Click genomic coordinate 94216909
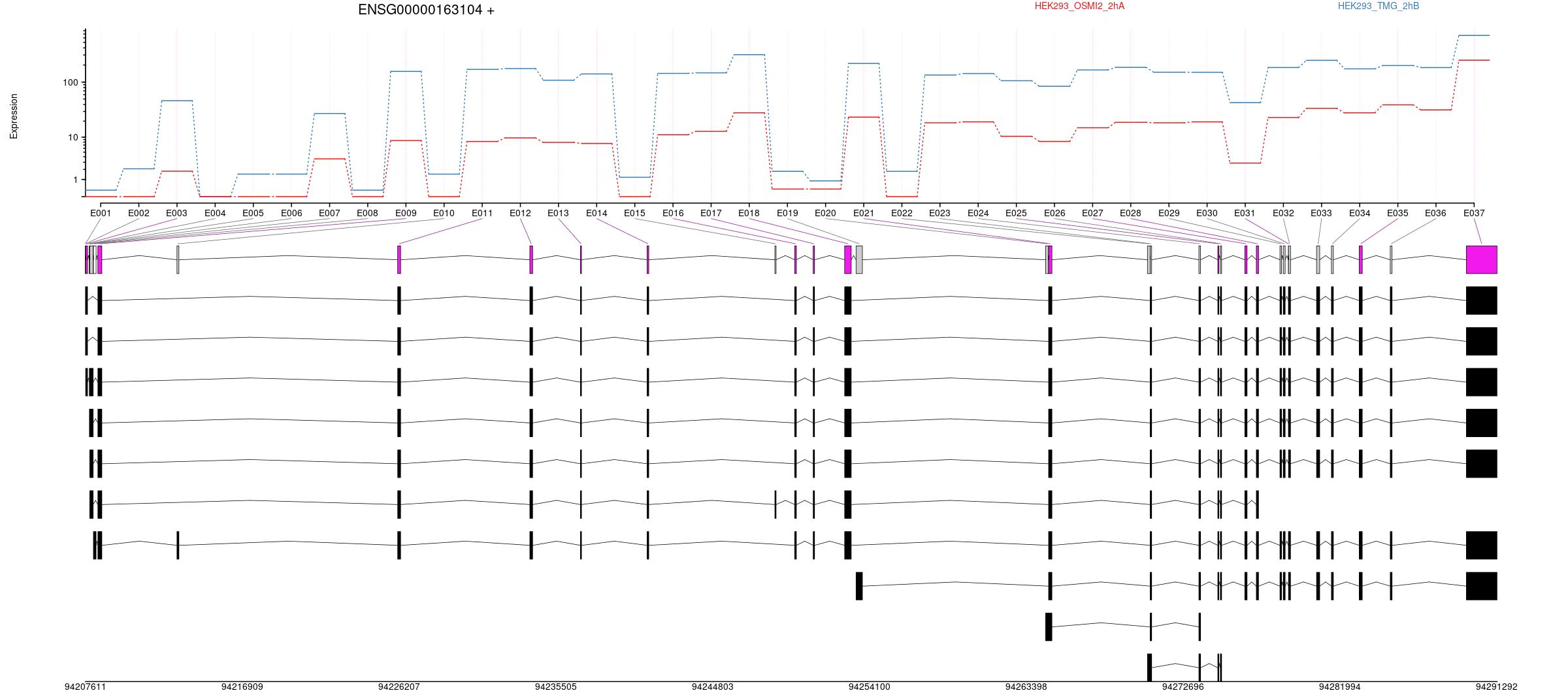 tap(242, 687)
